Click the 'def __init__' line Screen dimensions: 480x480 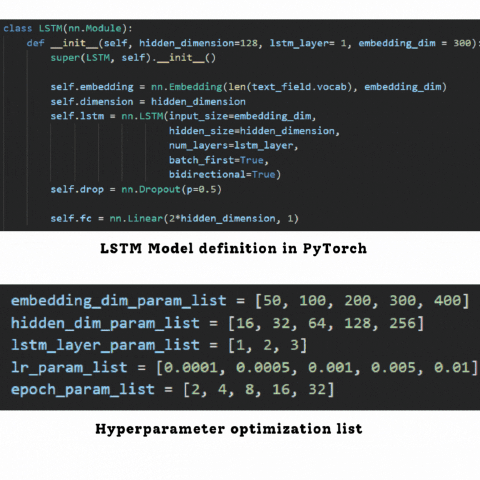point(253,43)
